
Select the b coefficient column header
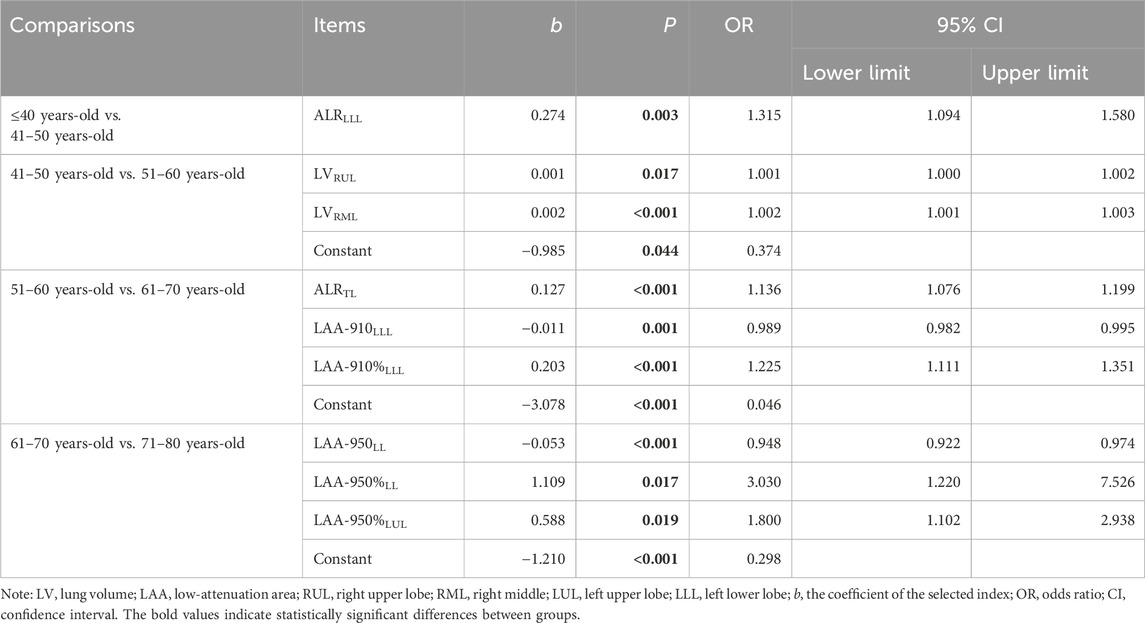click(x=559, y=22)
